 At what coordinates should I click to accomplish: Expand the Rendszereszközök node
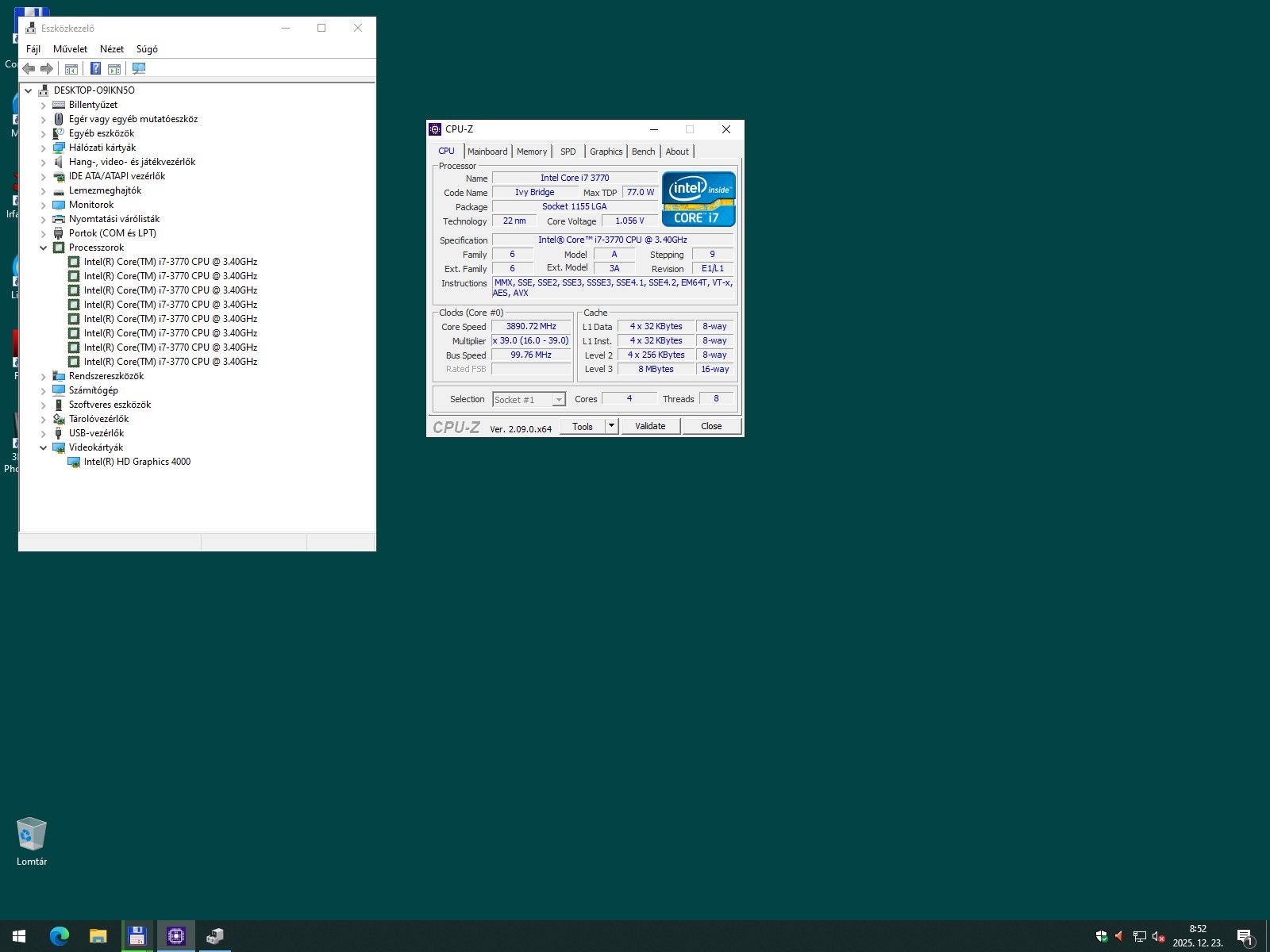(x=44, y=376)
